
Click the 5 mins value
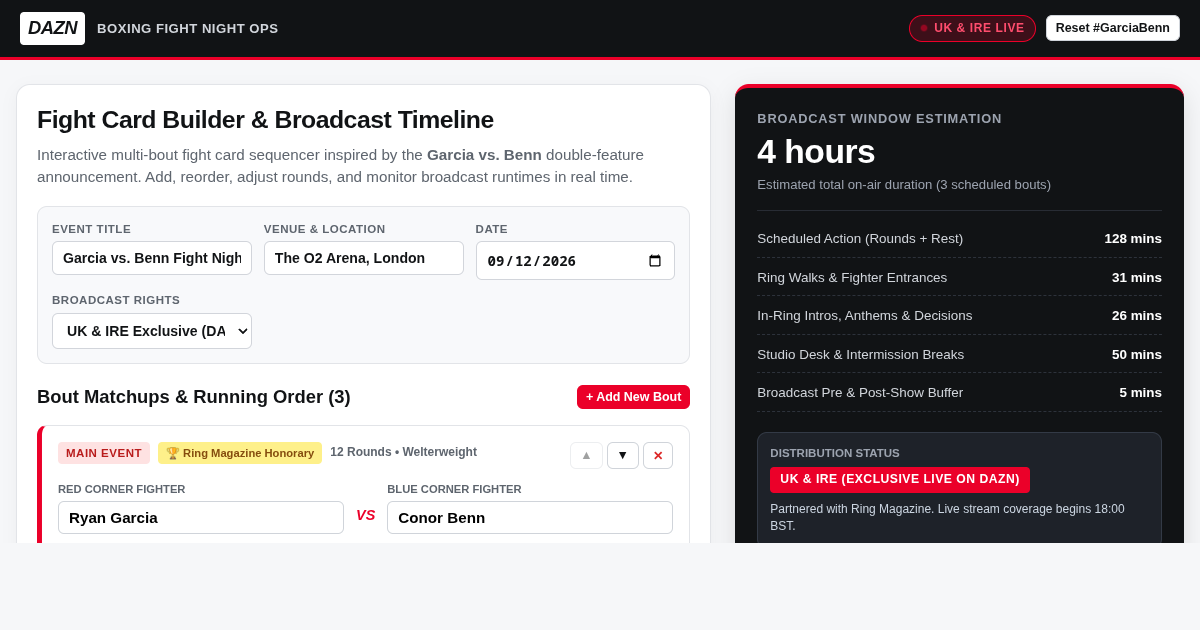pyautogui.click(x=1141, y=392)
